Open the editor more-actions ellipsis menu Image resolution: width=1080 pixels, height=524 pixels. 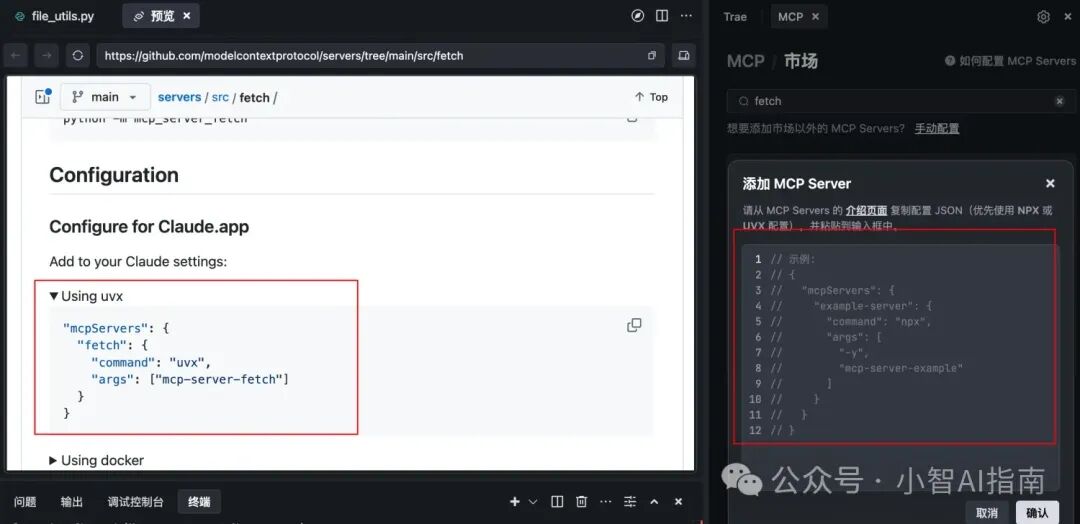[686, 16]
